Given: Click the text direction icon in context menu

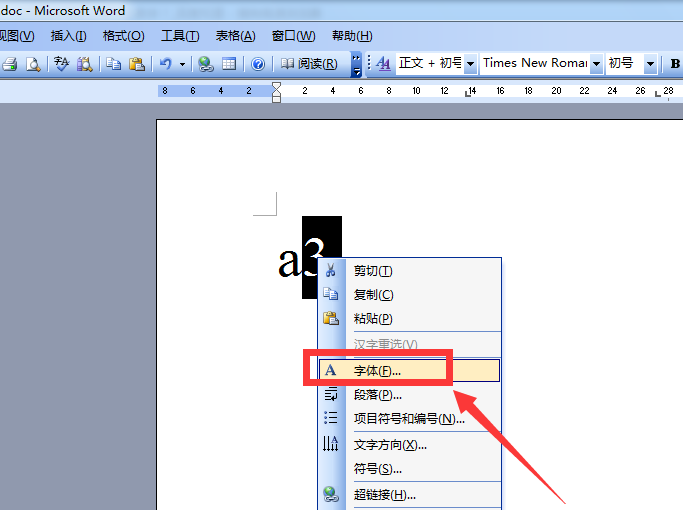Looking at the screenshot, I should 331,444.
